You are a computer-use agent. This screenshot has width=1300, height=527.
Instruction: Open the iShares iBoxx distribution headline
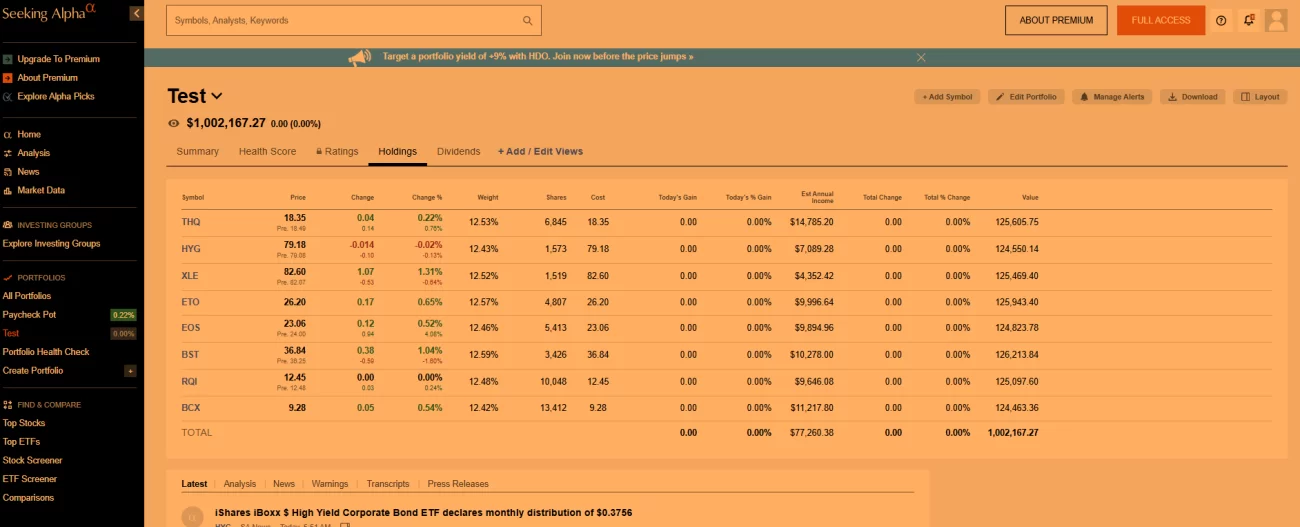pyautogui.click(x=423, y=513)
